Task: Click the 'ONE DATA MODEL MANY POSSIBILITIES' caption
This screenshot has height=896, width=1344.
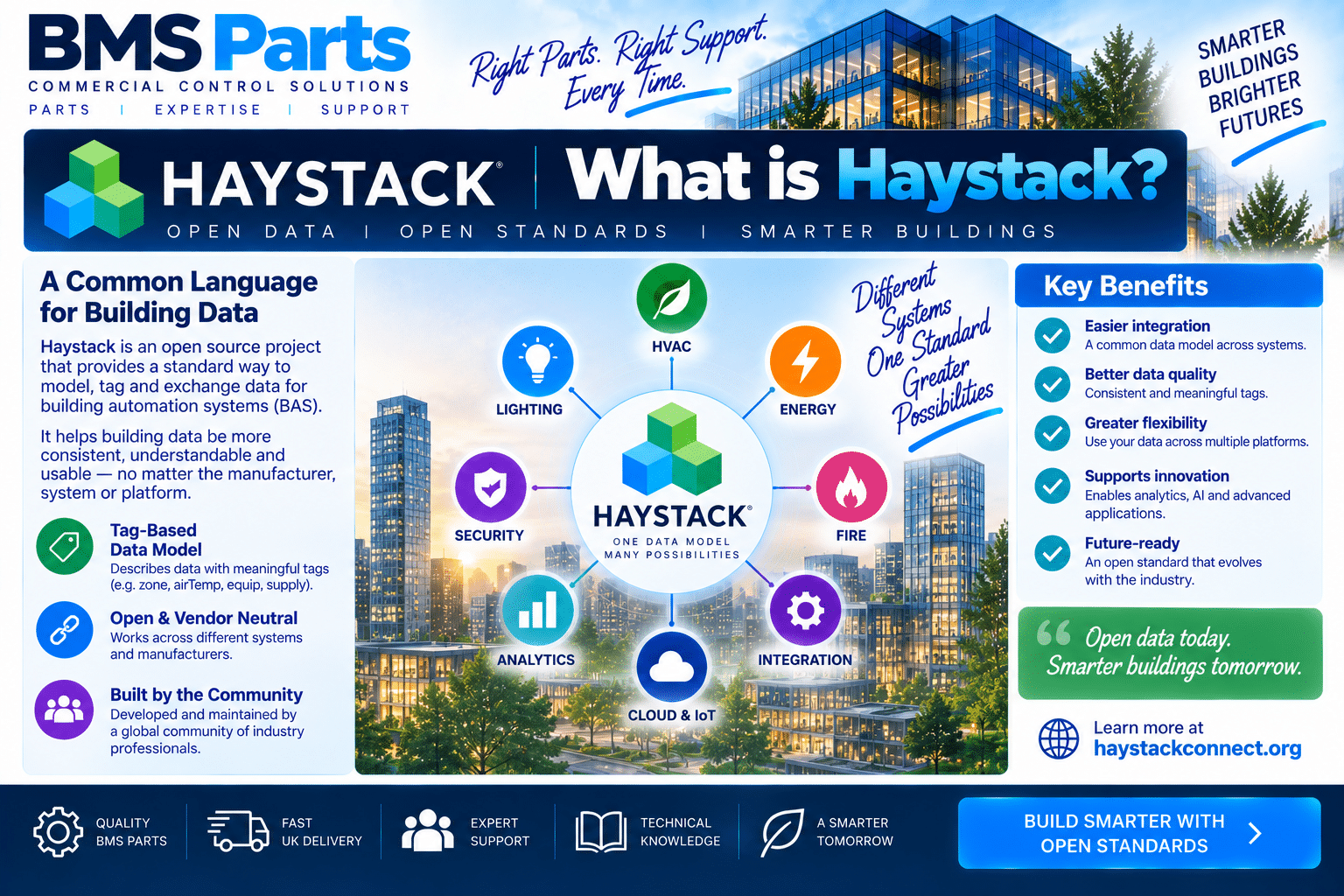Action: pos(671,548)
